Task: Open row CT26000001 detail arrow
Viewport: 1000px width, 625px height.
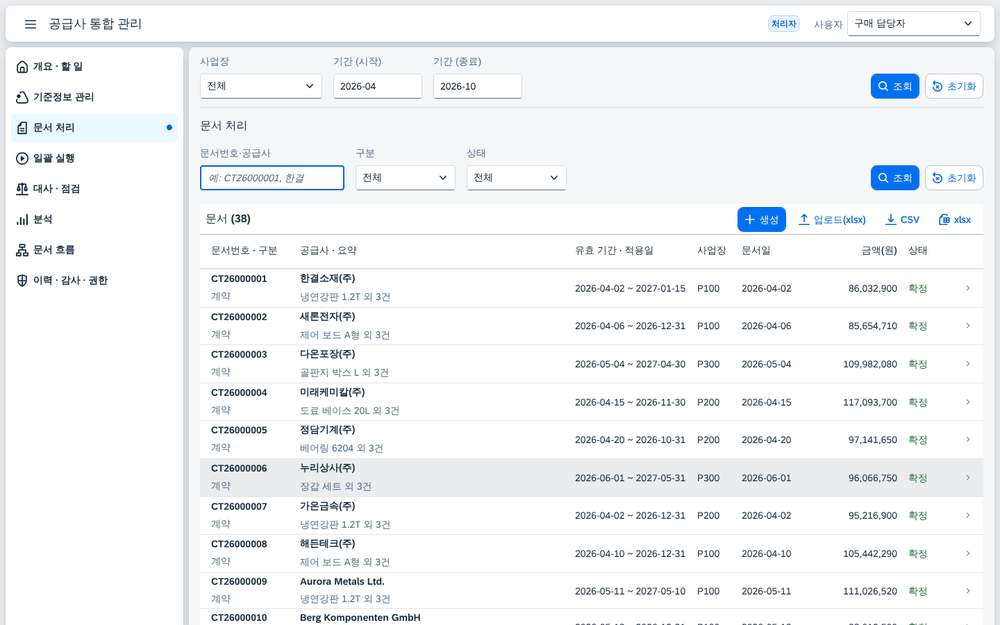Action: coord(967,288)
